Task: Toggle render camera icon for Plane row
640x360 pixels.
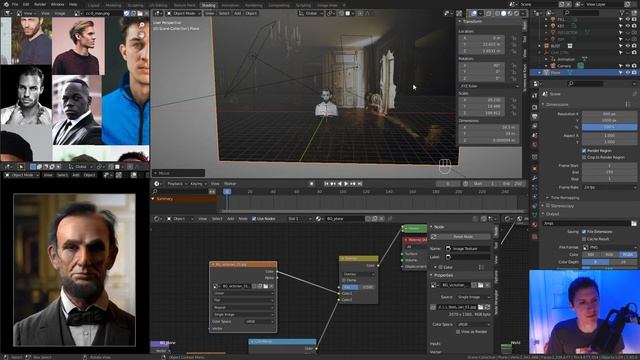Action: [634, 73]
